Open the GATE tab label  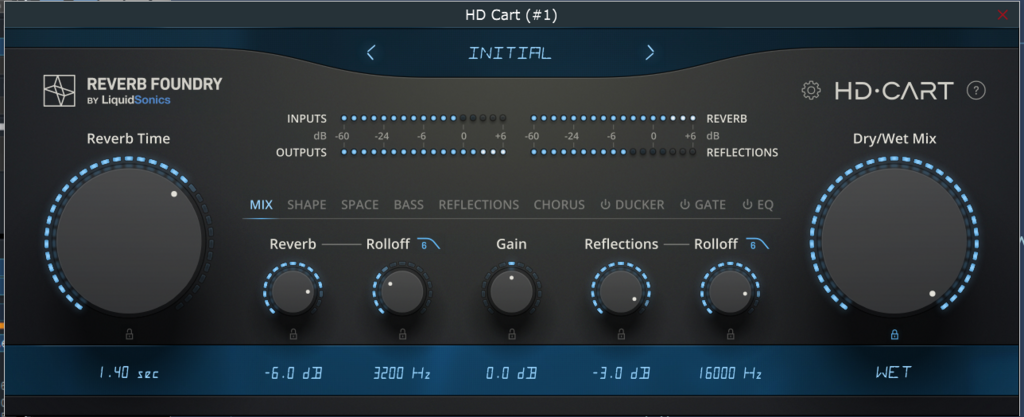(x=710, y=205)
